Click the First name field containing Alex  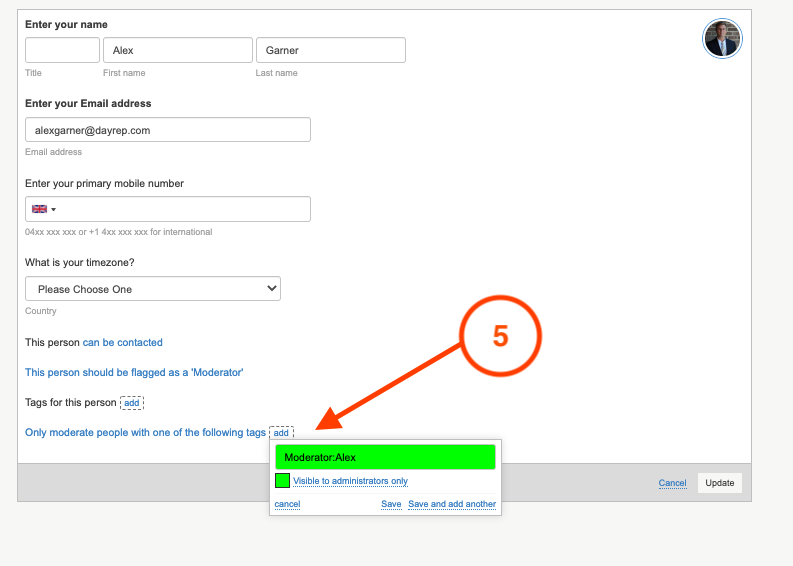(x=178, y=50)
